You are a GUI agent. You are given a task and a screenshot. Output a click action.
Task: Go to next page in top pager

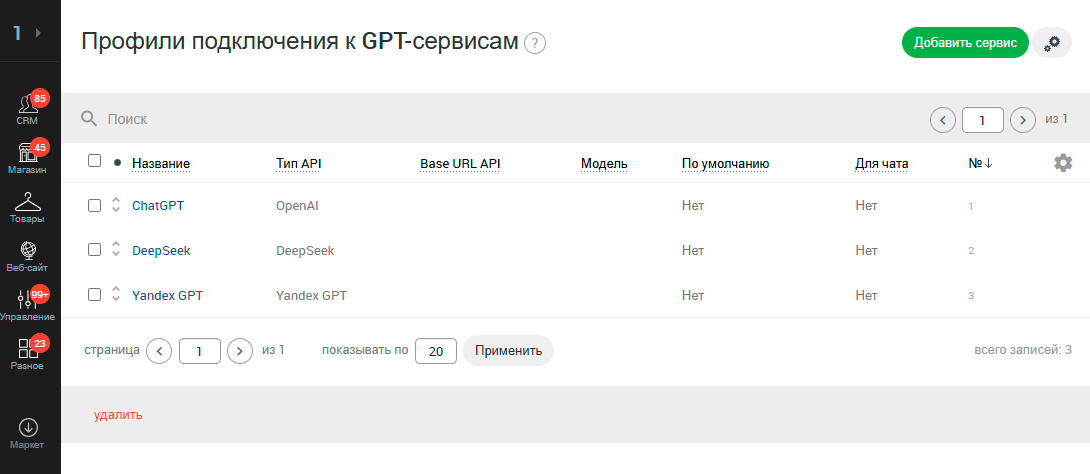click(x=1023, y=120)
